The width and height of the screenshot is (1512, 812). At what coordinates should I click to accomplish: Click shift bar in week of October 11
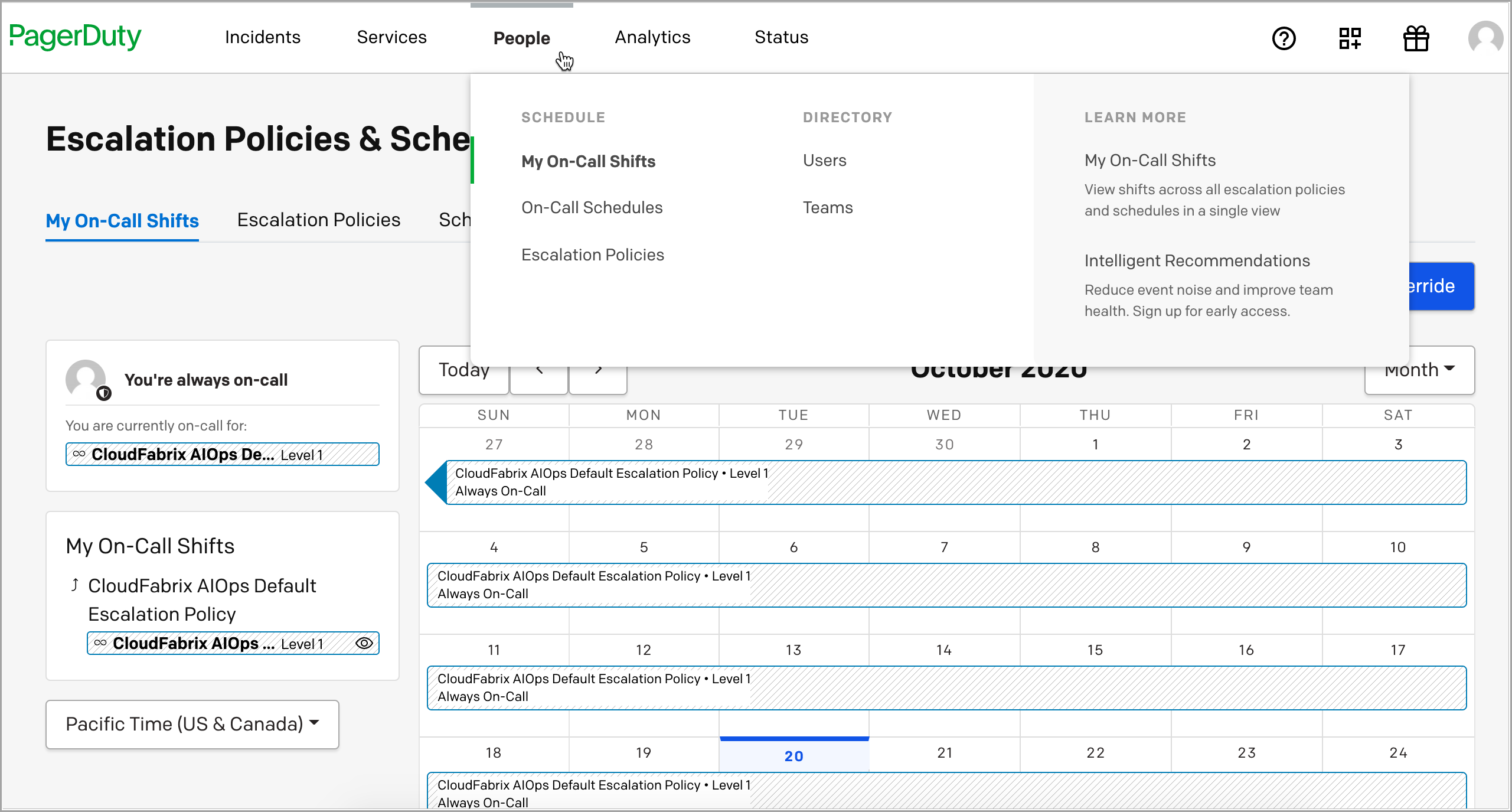click(946, 687)
